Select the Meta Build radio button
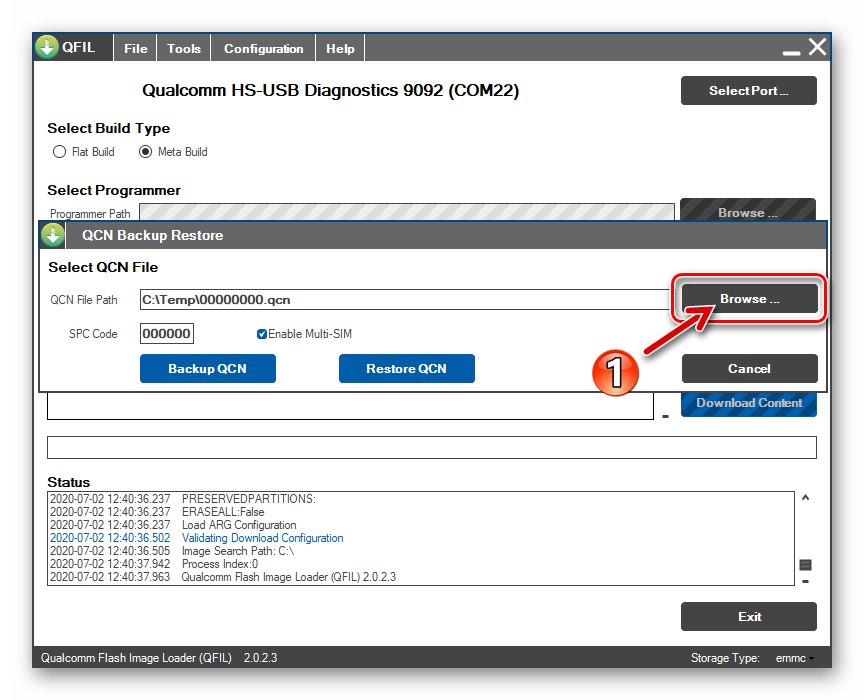864x700 pixels. [x=145, y=152]
